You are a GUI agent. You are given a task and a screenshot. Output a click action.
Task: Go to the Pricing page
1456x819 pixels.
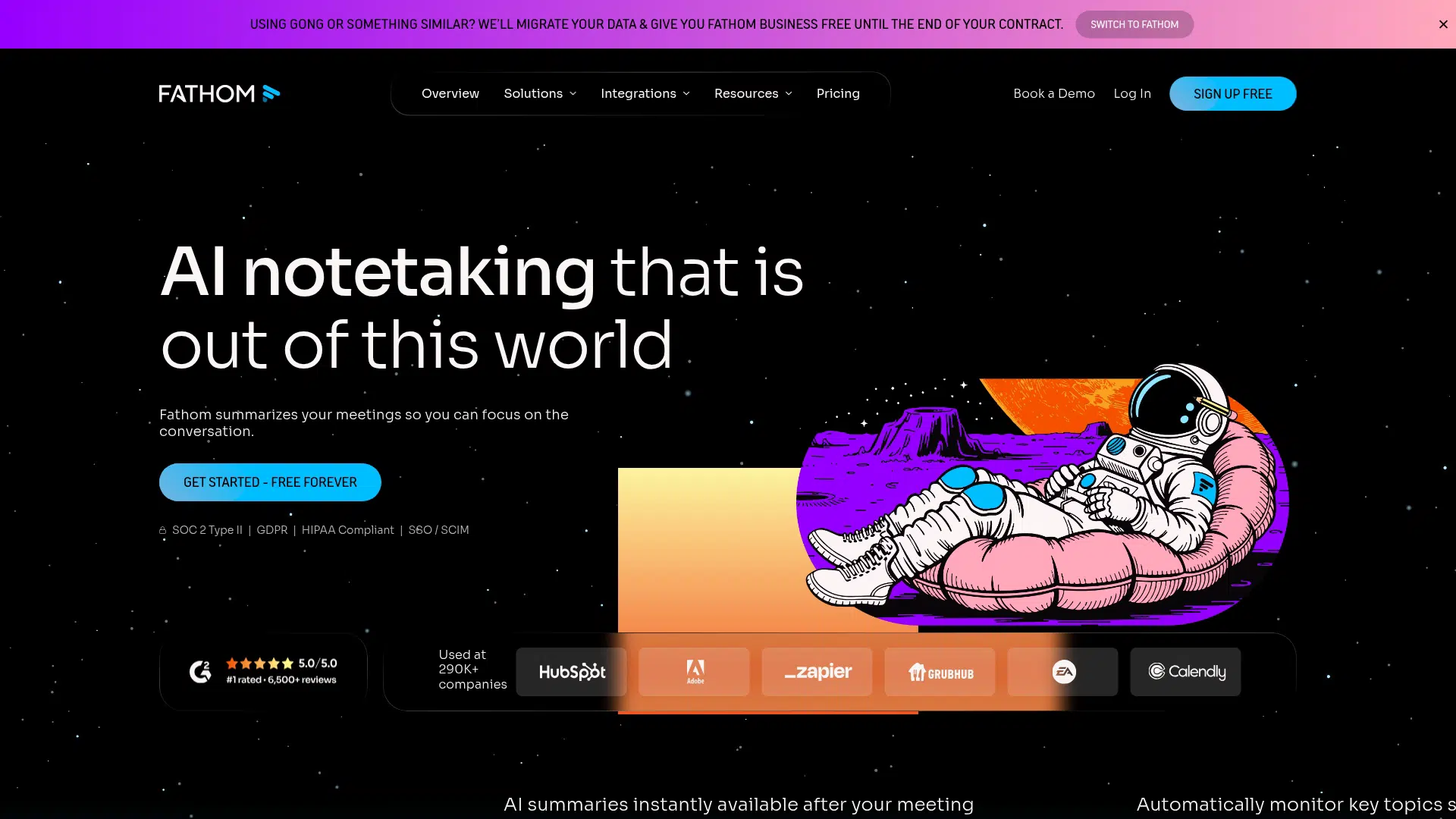click(838, 93)
